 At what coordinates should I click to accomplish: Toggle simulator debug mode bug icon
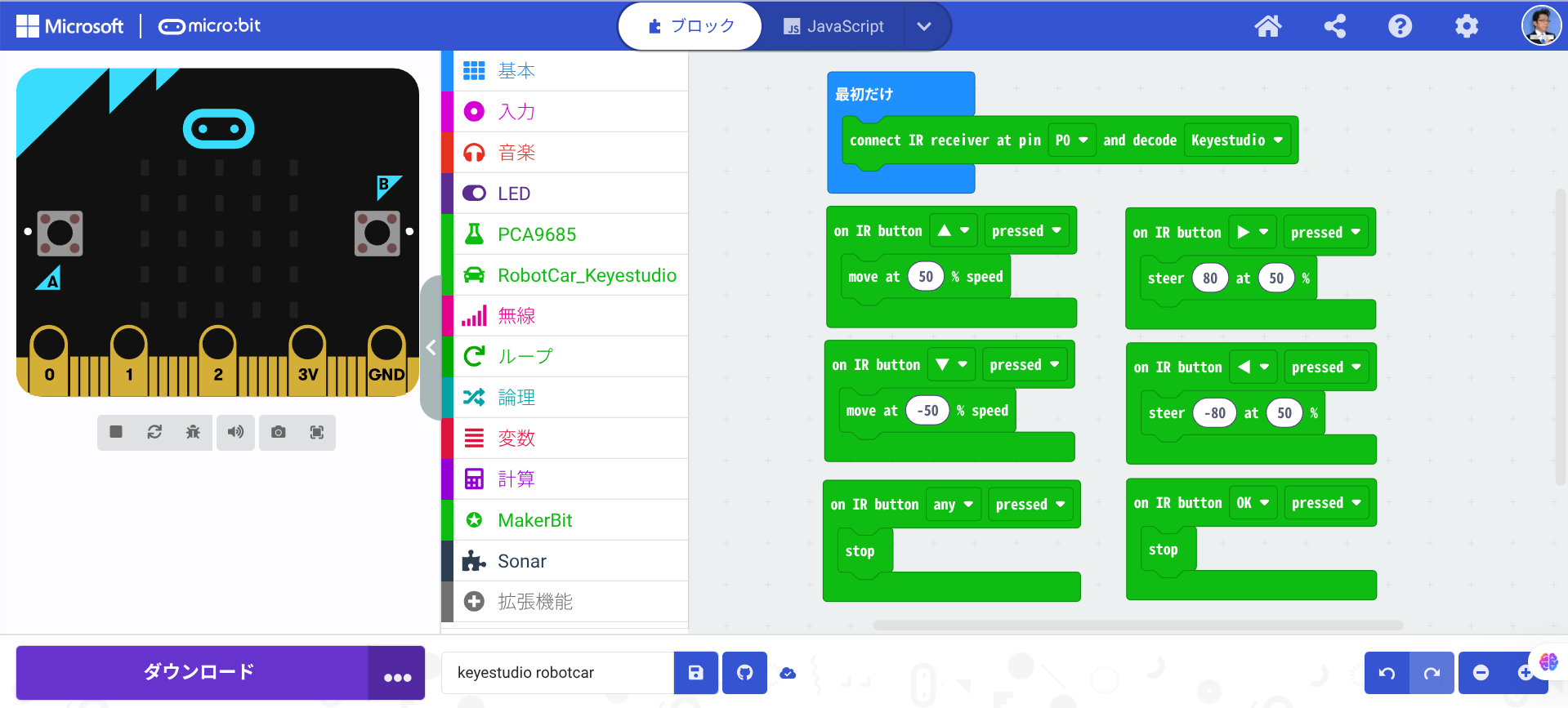pyautogui.click(x=193, y=432)
